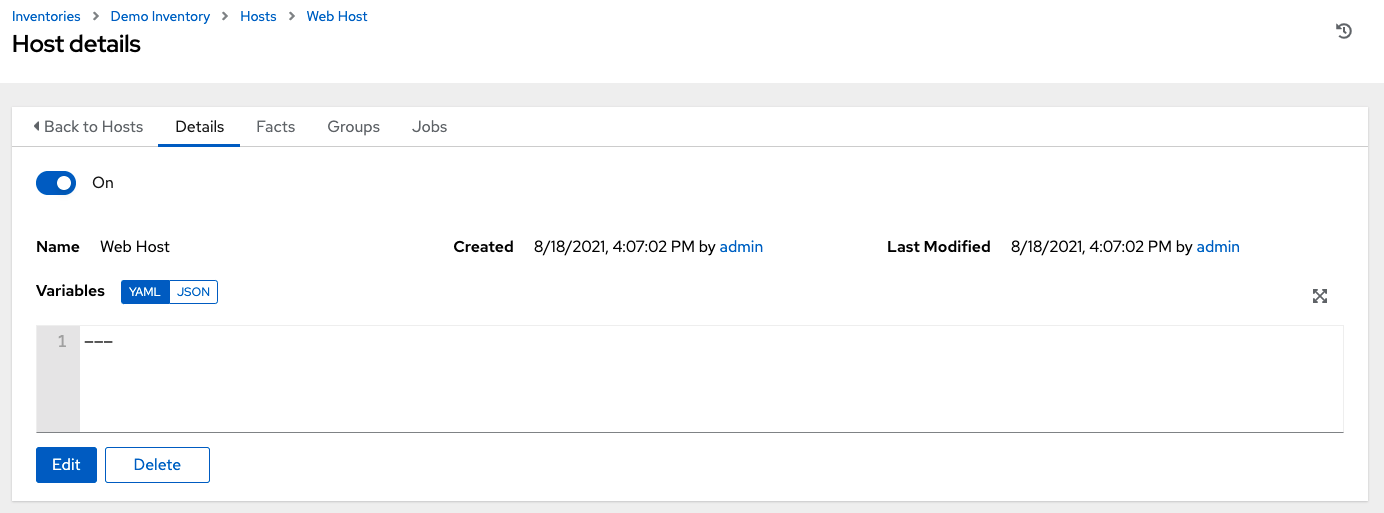This screenshot has height=513, width=1384.
Task: Click line number 1 in editor gutter
Action: 62,342
